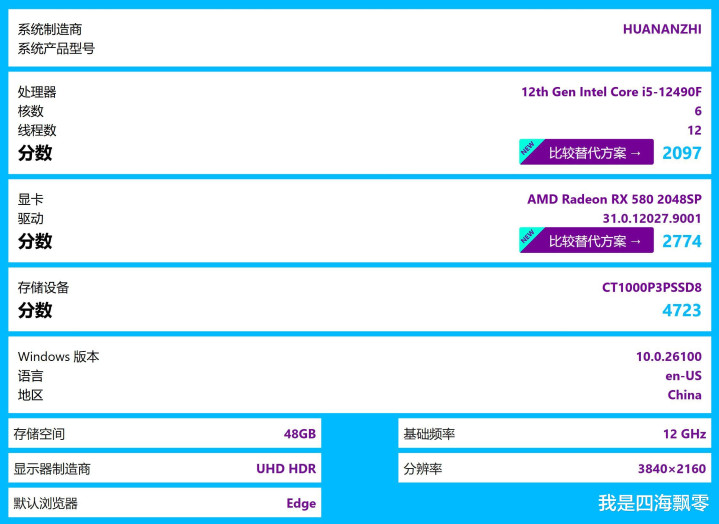Click the 系统产品型号 label
The width and height of the screenshot is (719, 524).
(x=56, y=49)
